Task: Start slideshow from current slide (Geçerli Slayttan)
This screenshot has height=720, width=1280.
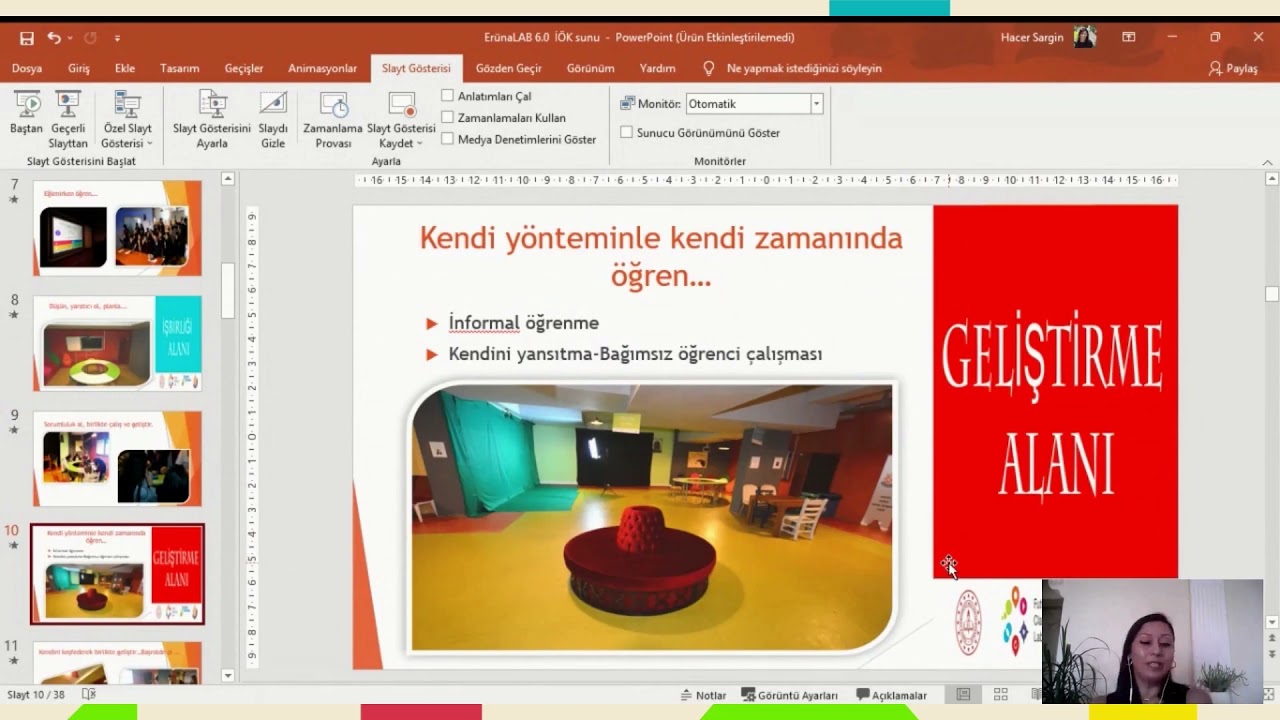Action: pos(68,119)
